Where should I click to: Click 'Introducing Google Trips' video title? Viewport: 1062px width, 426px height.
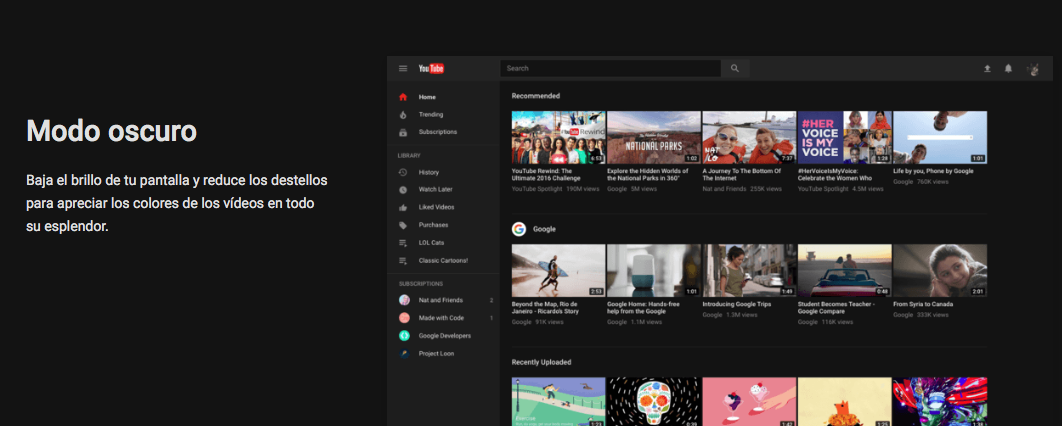[x=737, y=304]
